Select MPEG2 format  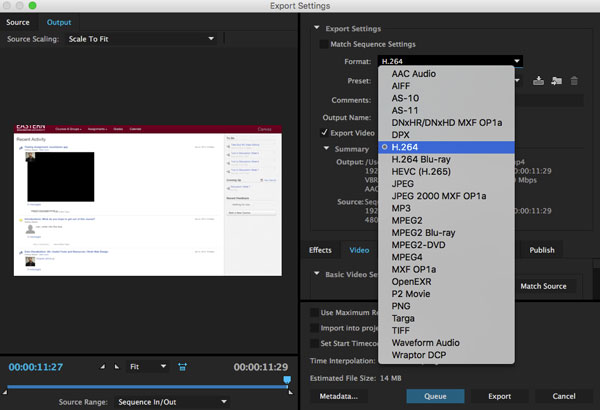click(446, 221)
